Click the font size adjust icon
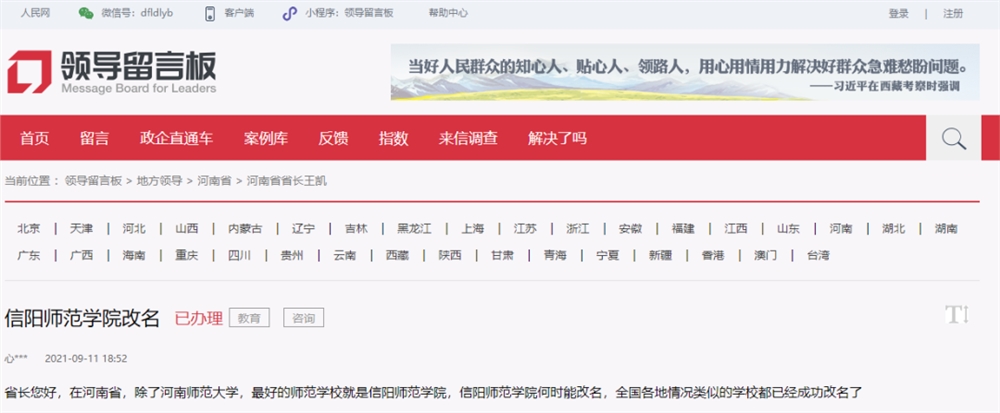This screenshot has width=1000, height=413. (x=957, y=314)
